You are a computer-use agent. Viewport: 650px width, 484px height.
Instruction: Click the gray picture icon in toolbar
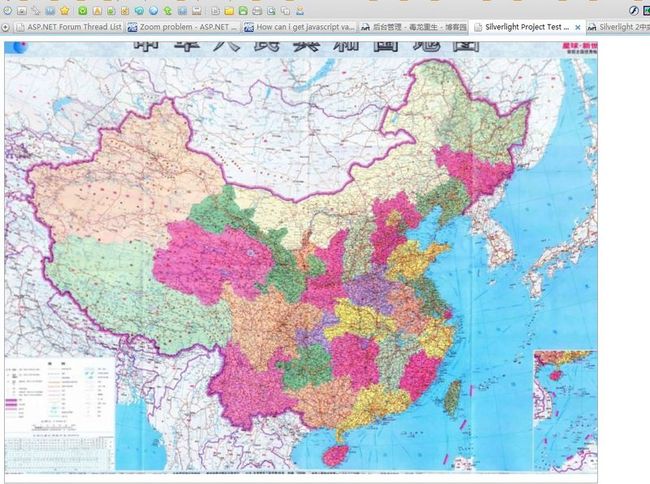point(22,11)
